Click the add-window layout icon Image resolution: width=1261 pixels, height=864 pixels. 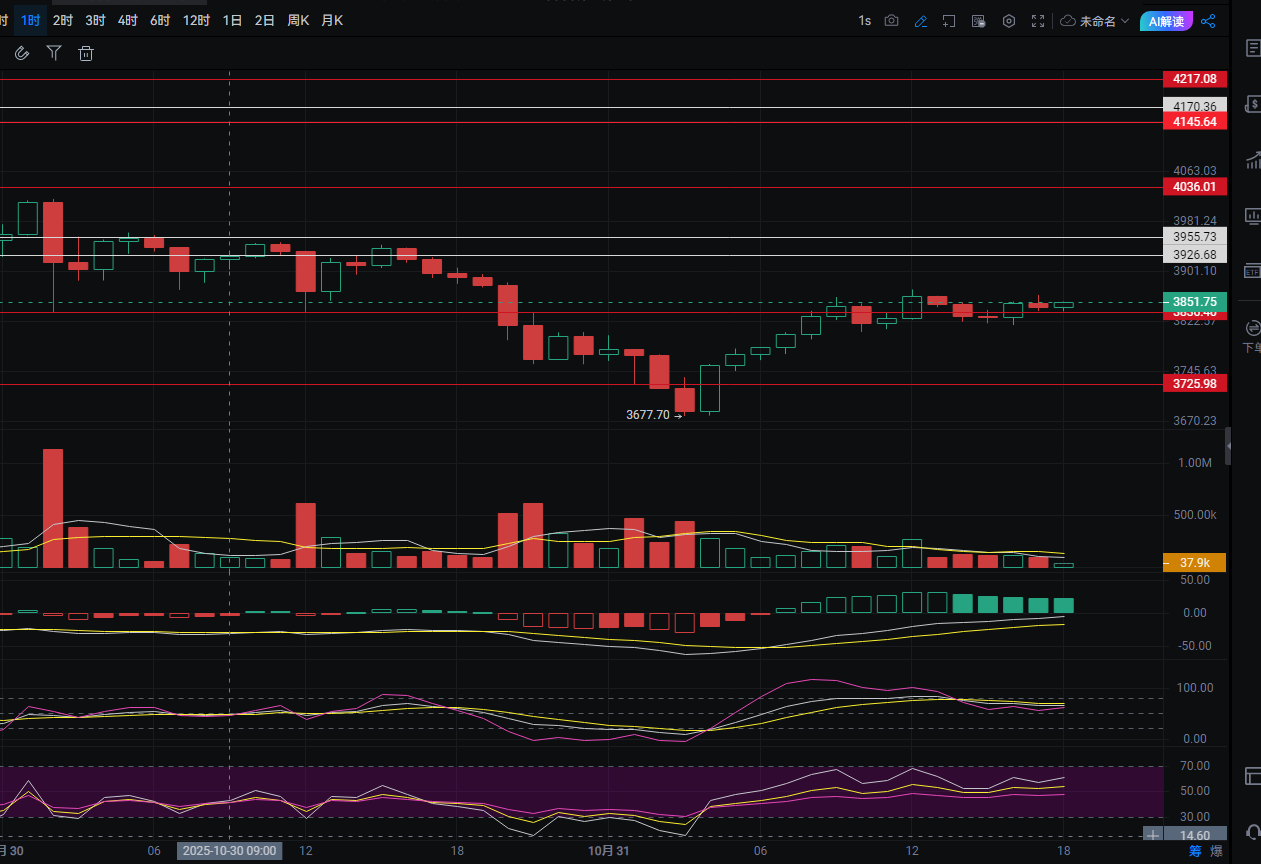949,21
